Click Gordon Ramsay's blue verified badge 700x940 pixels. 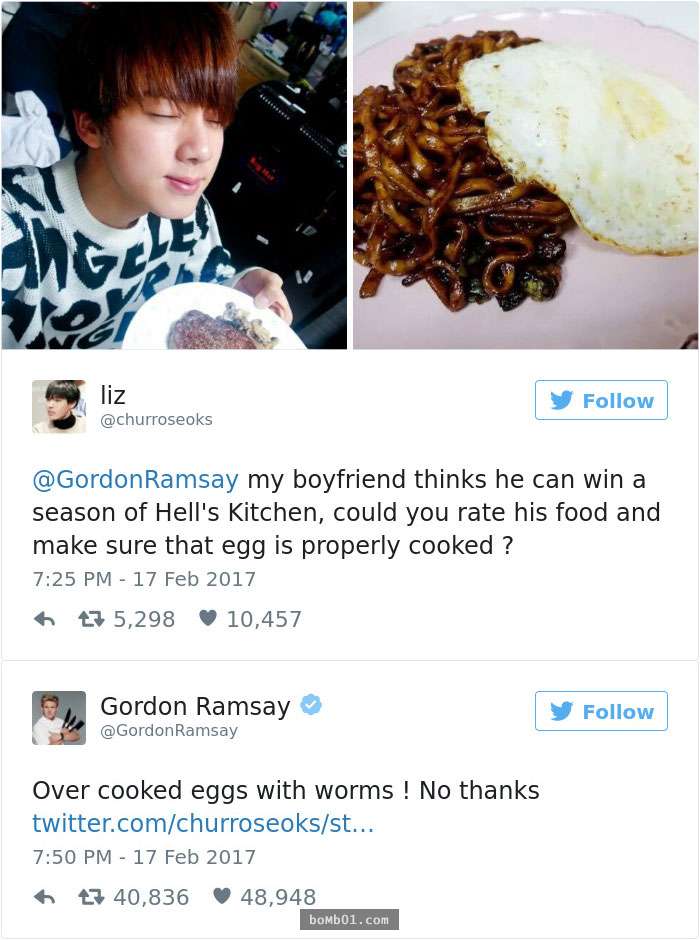coord(311,704)
